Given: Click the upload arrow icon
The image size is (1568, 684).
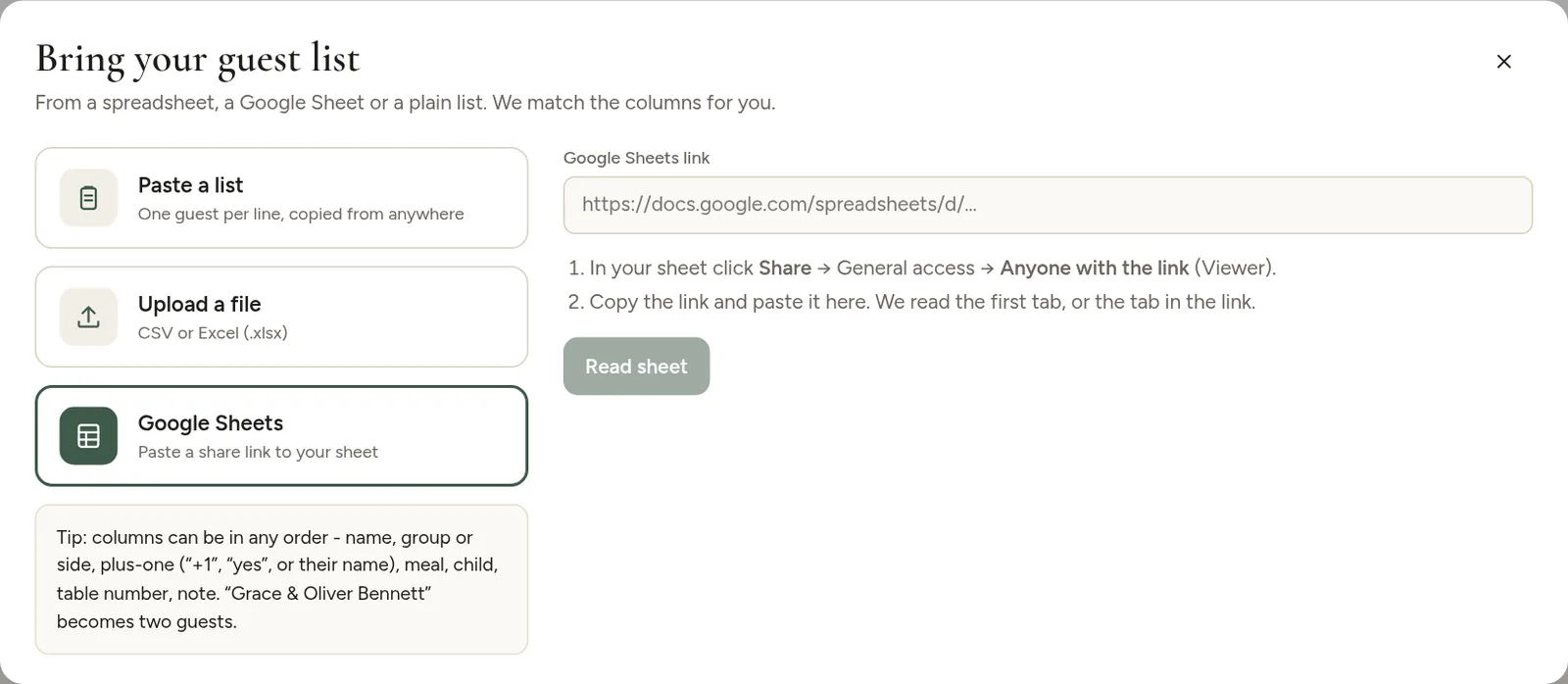Looking at the screenshot, I should coord(88,317).
